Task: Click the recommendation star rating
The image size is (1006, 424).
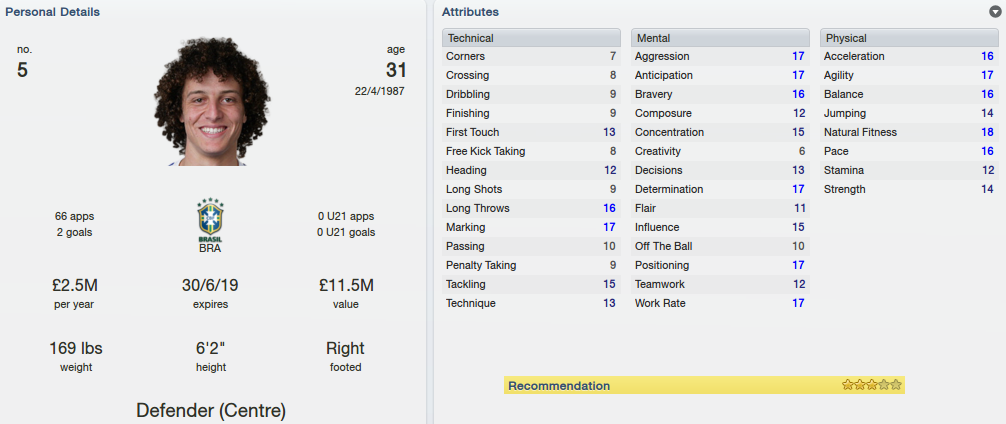Action: coord(872,385)
